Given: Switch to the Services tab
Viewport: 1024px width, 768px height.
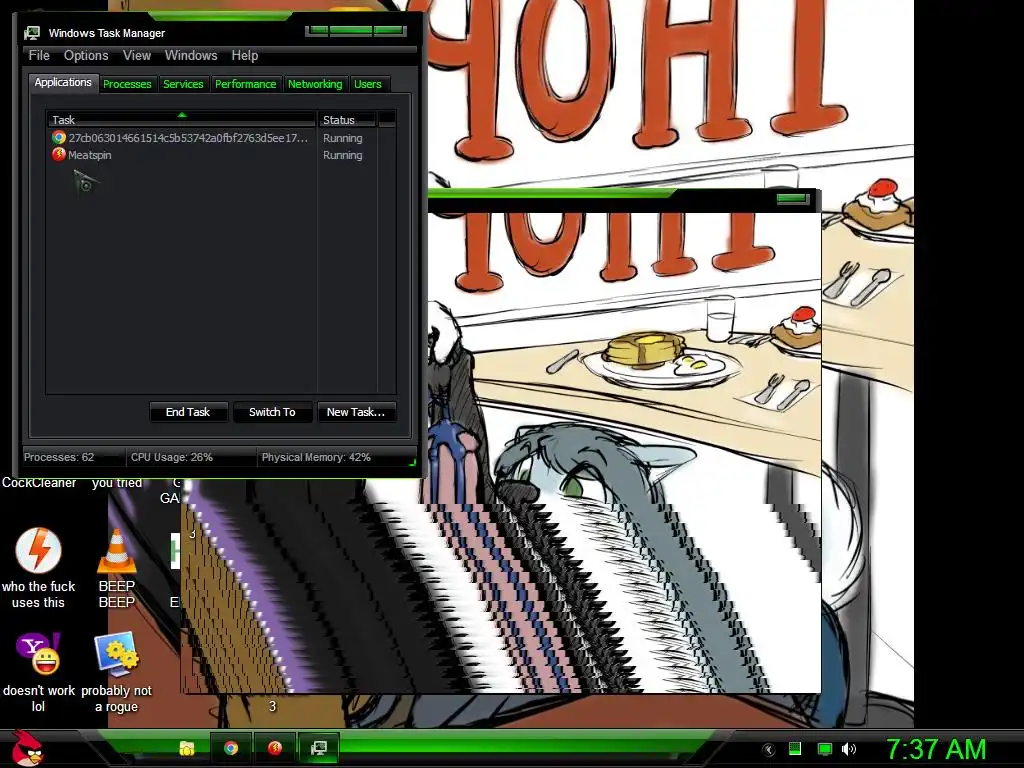Looking at the screenshot, I should coord(183,84).
